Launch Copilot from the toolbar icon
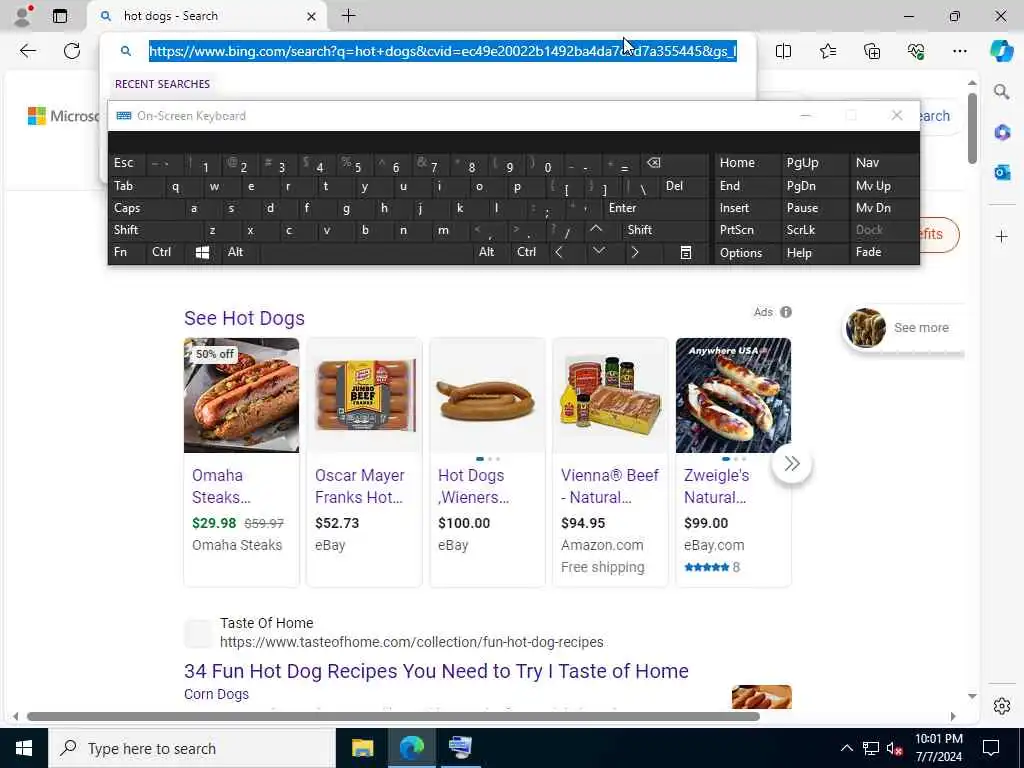The width and height of the screenshot is (1024, 768). point(1001,51)
